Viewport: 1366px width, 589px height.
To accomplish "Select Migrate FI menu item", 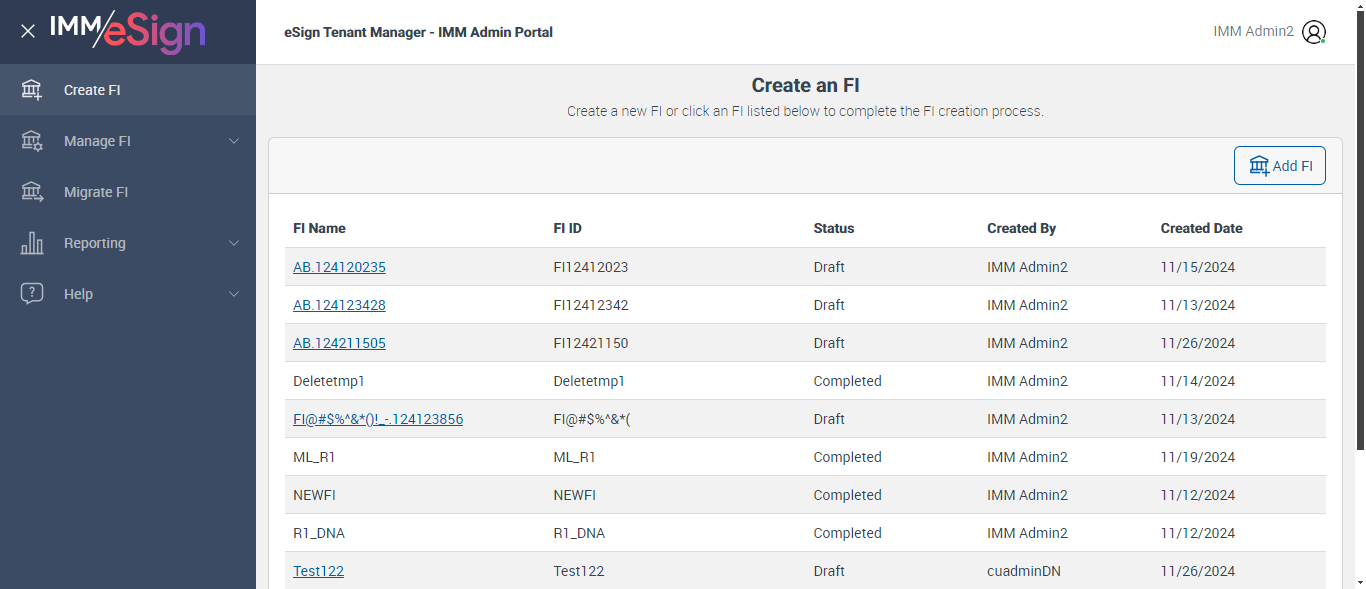I will click(96, 192).
